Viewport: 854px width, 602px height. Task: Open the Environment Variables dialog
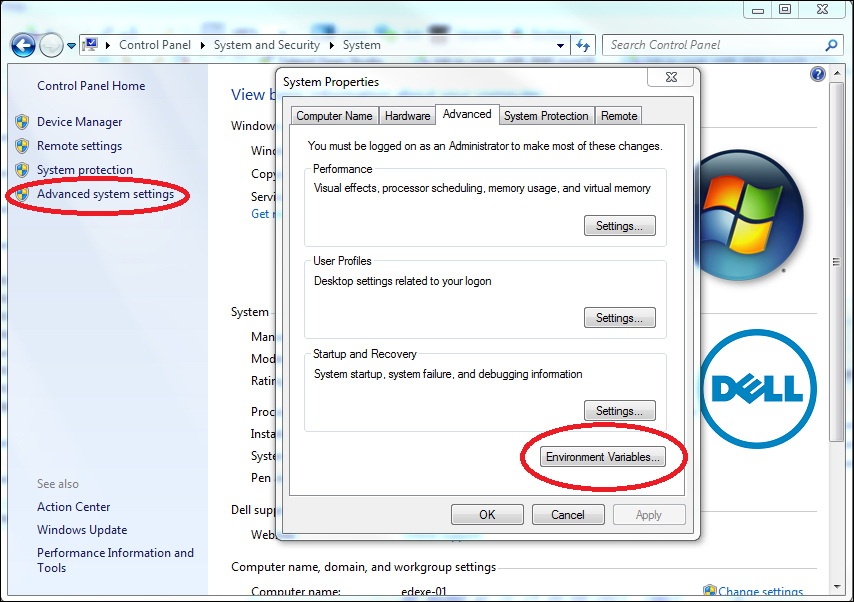602,457
